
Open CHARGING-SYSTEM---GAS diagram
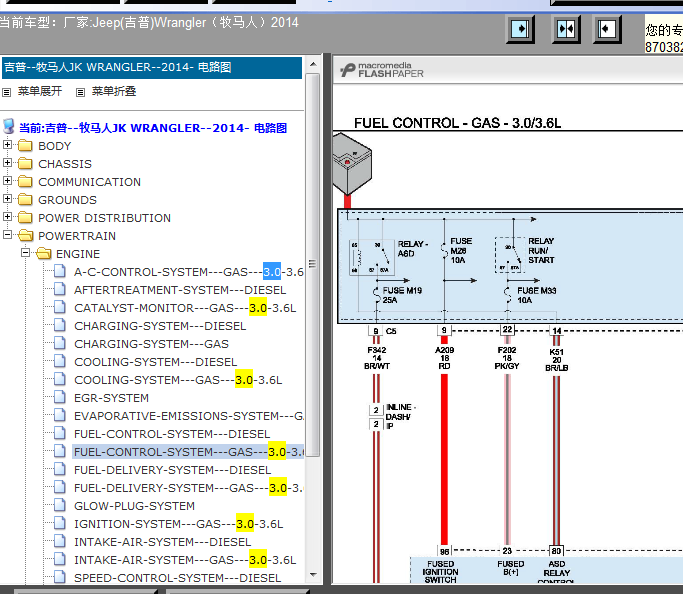click(151, 344)
